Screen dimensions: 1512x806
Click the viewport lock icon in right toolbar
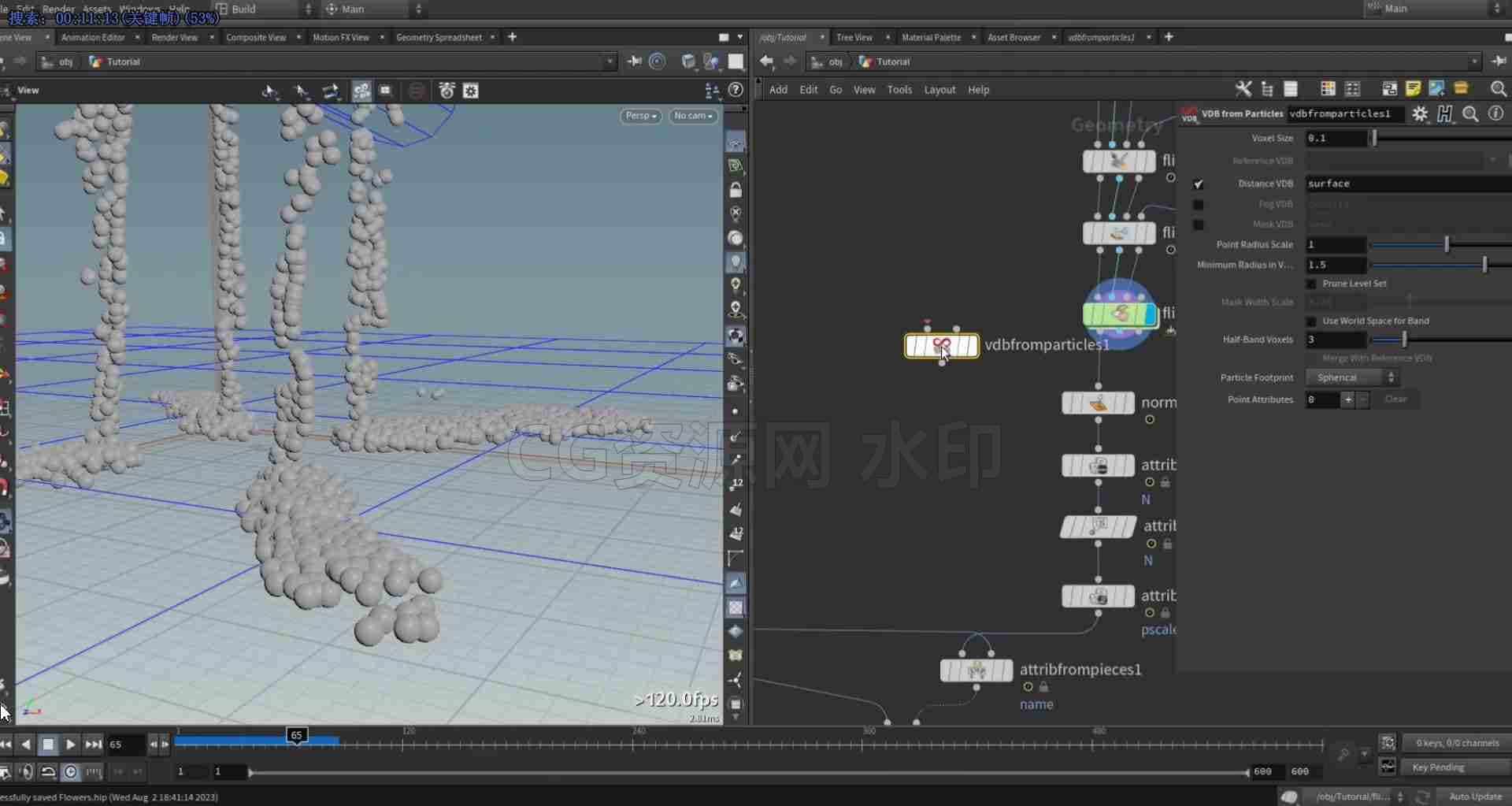click(x=736, y=190)
